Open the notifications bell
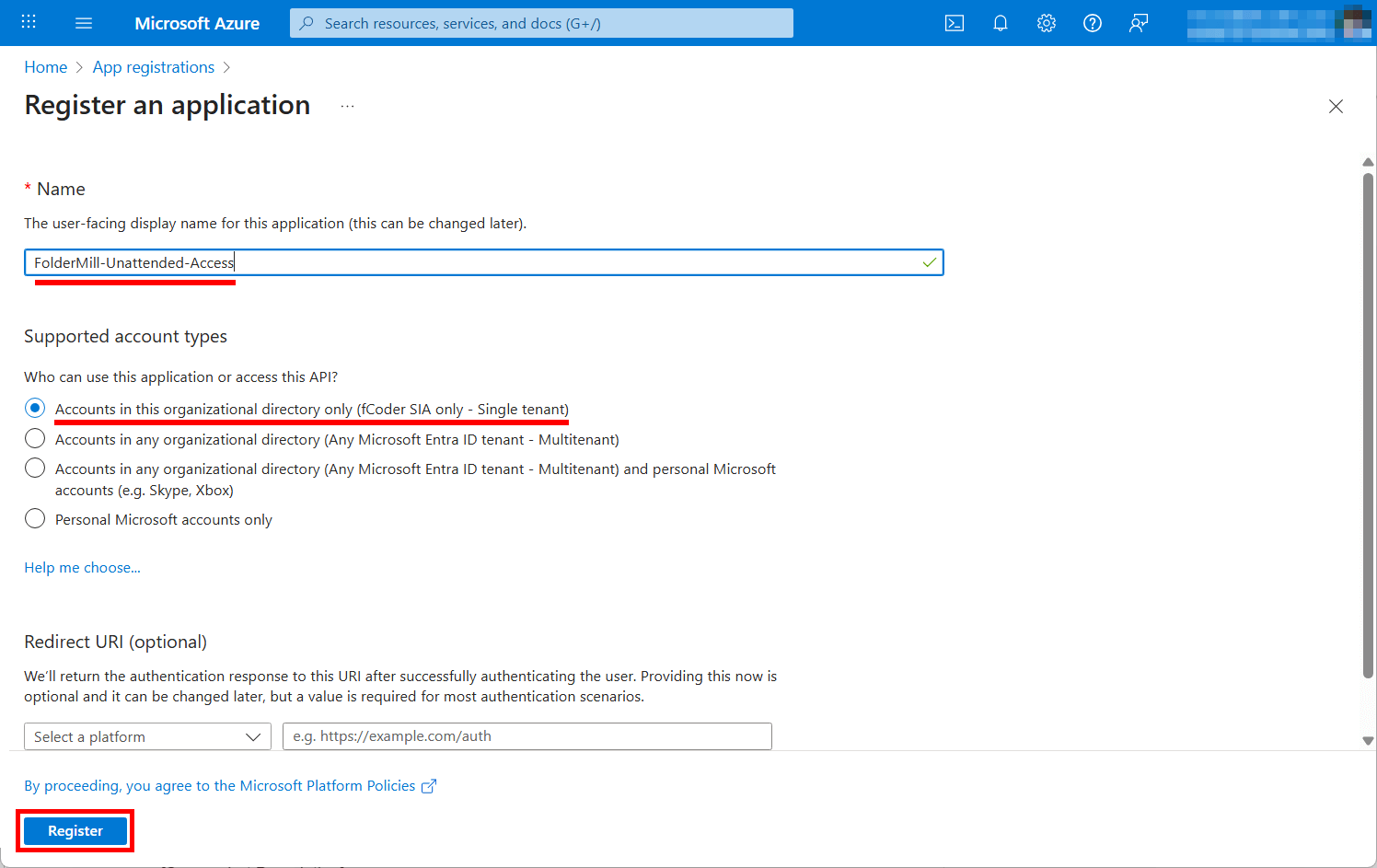The width and height of the screenshot is (1377, 868). click(1001, 23)
